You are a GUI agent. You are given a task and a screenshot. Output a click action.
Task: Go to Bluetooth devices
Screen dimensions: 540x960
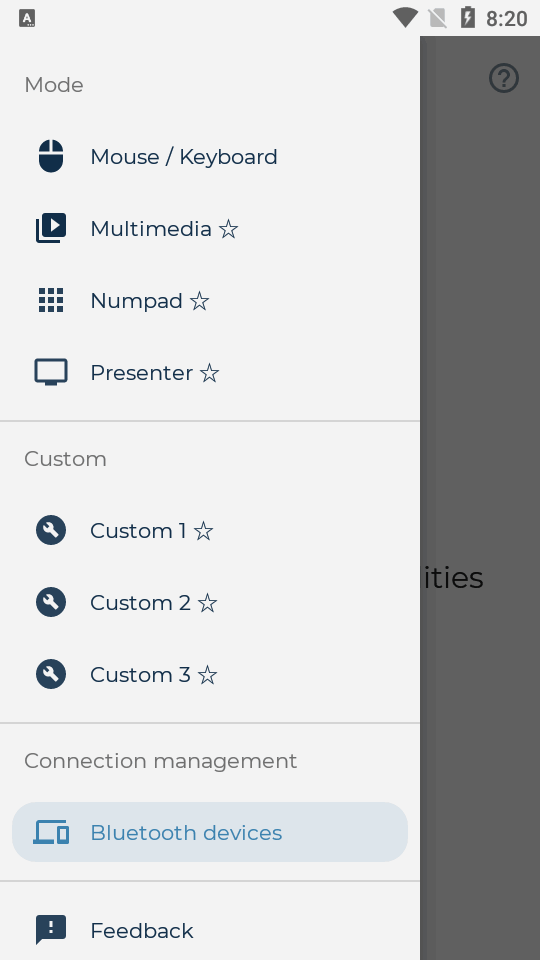click(x=210, y=832)
